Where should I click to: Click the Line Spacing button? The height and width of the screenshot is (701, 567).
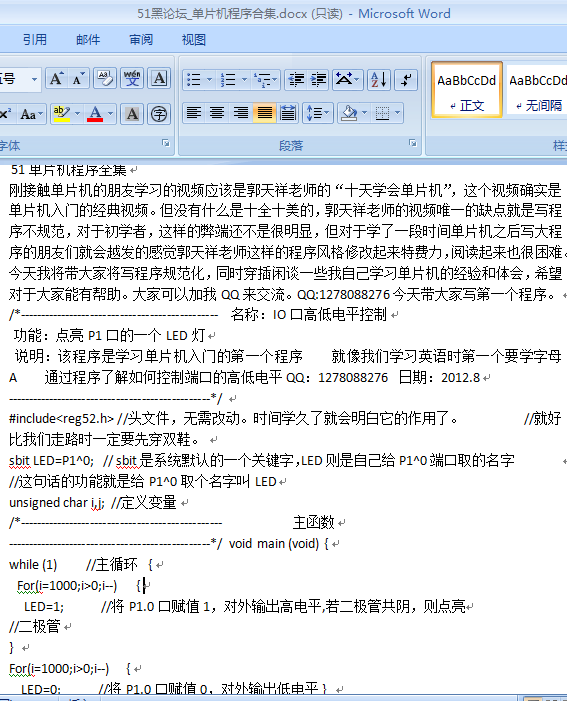pyautogui.click(x=317, y=113)
